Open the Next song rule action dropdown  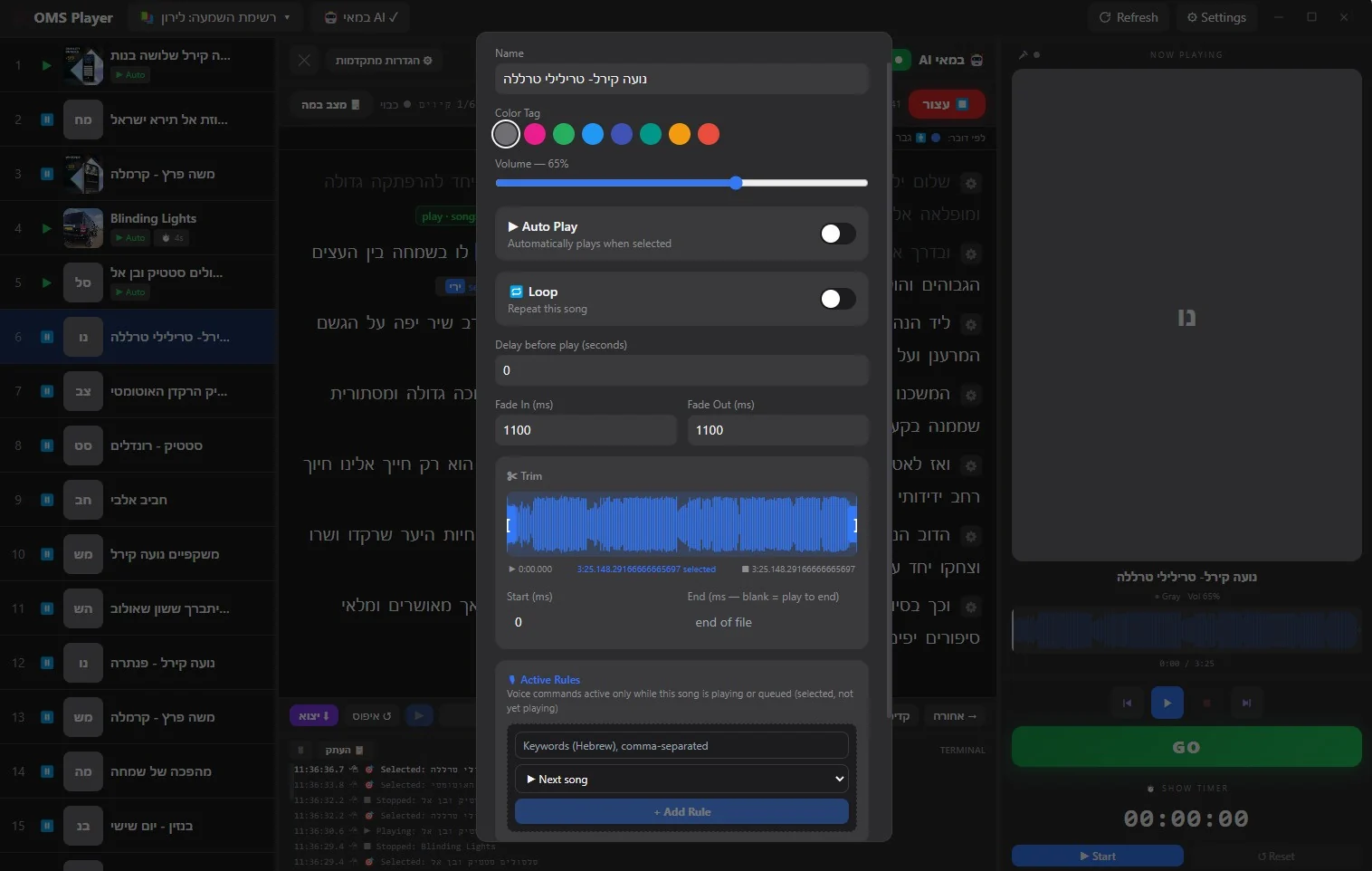pyautogui.click(x=681, y=779)
